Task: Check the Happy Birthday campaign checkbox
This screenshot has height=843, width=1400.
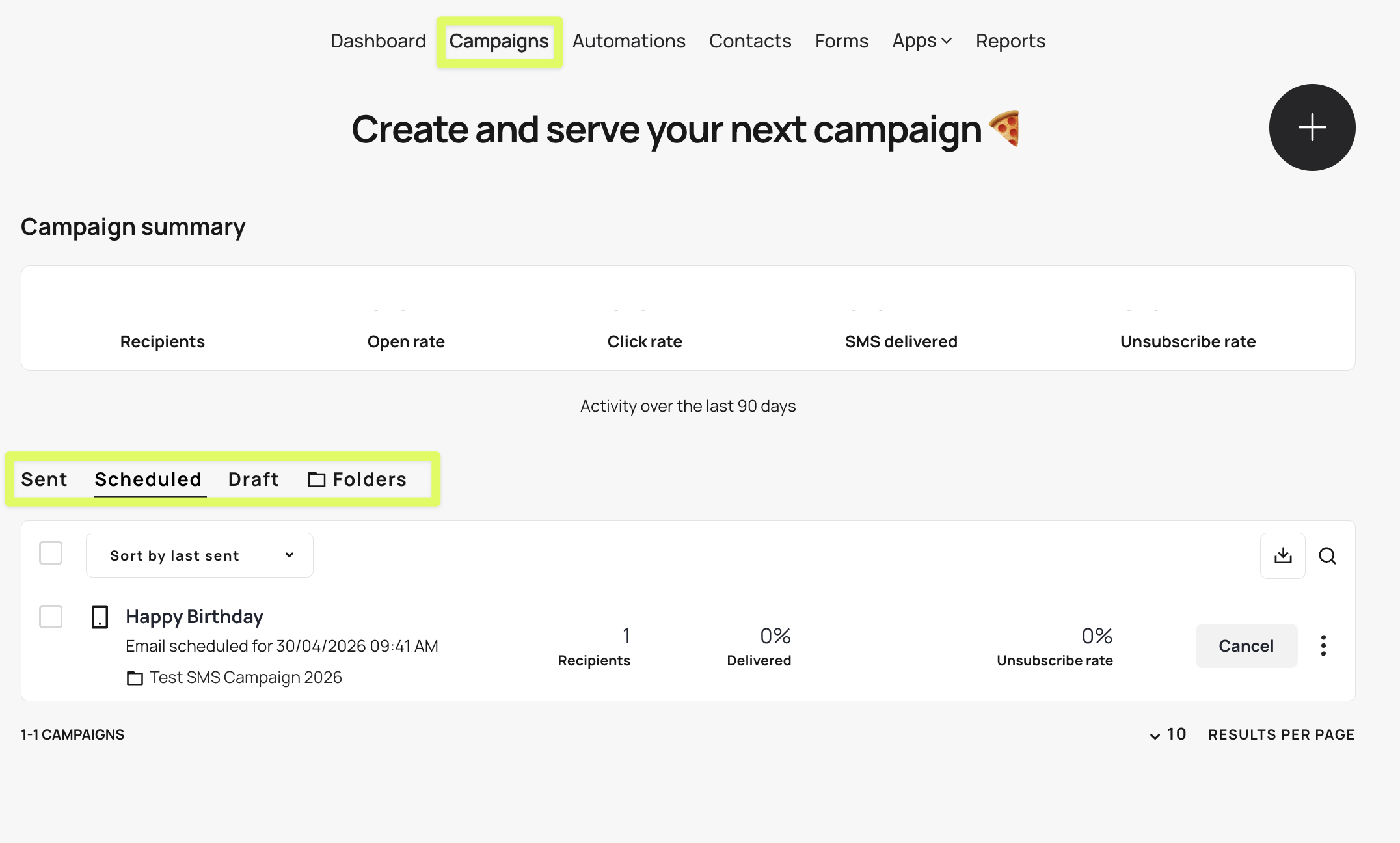Action: 51,617
